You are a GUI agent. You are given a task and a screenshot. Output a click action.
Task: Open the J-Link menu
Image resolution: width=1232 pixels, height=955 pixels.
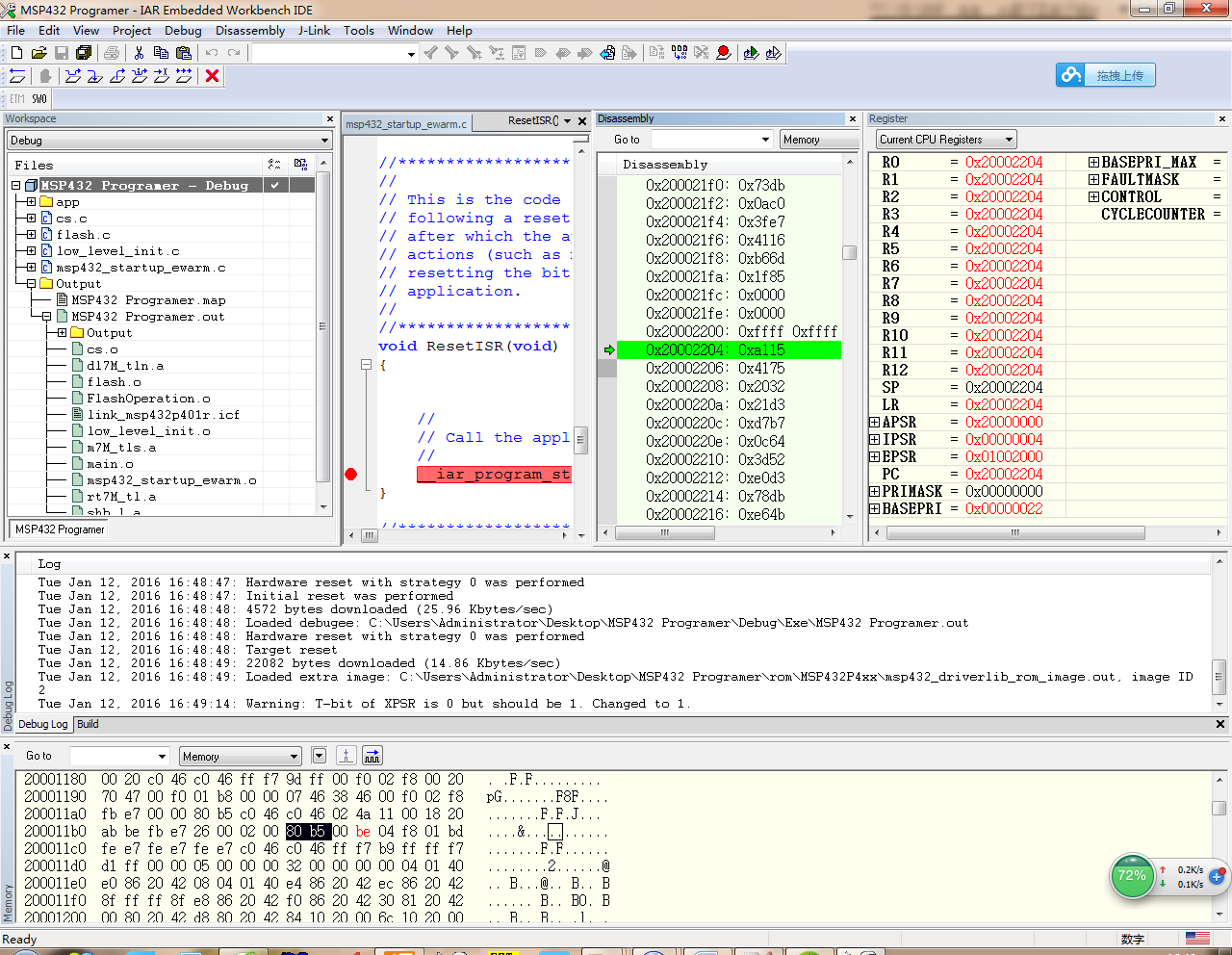(x=314, y=31)
